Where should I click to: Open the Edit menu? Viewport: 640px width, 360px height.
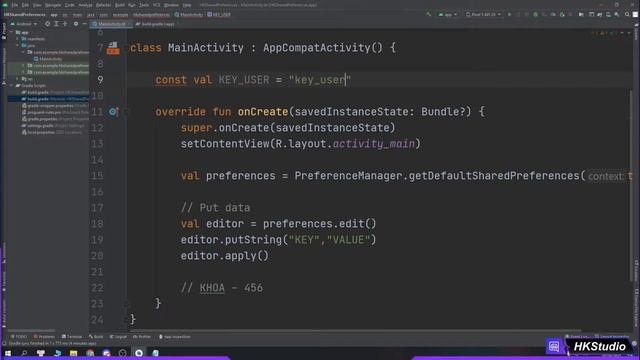pyautogui.click(x=25, y=5)
